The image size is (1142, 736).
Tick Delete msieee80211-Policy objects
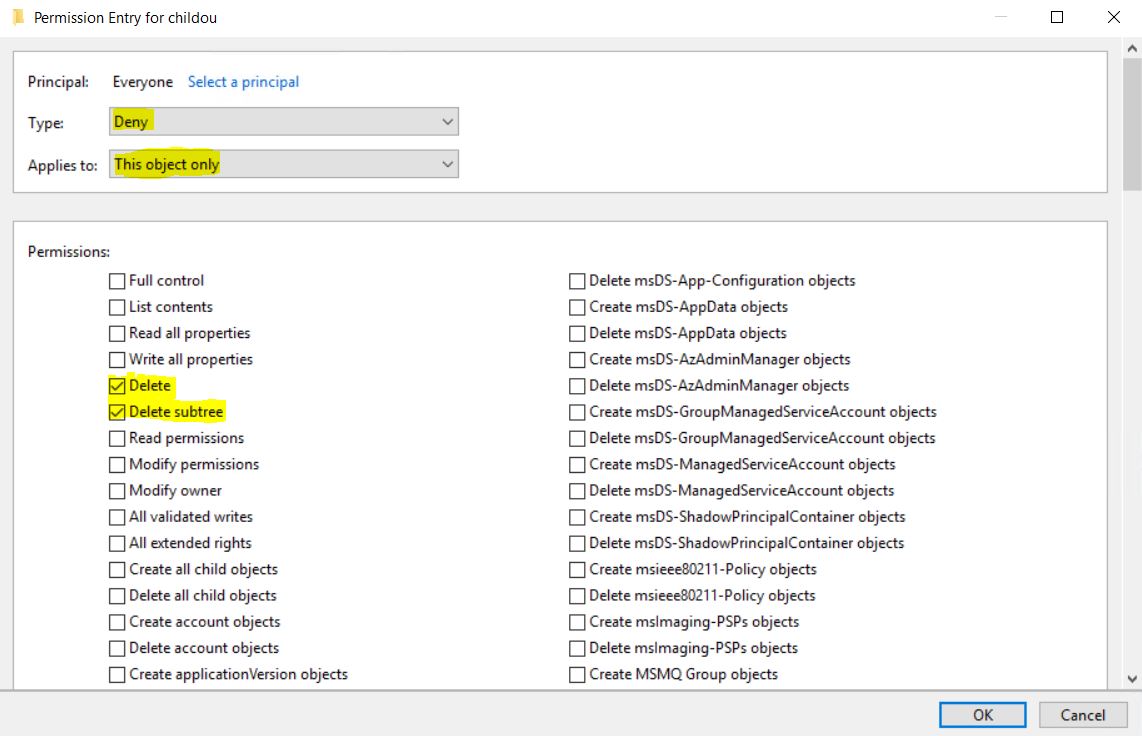click(577, 595)
